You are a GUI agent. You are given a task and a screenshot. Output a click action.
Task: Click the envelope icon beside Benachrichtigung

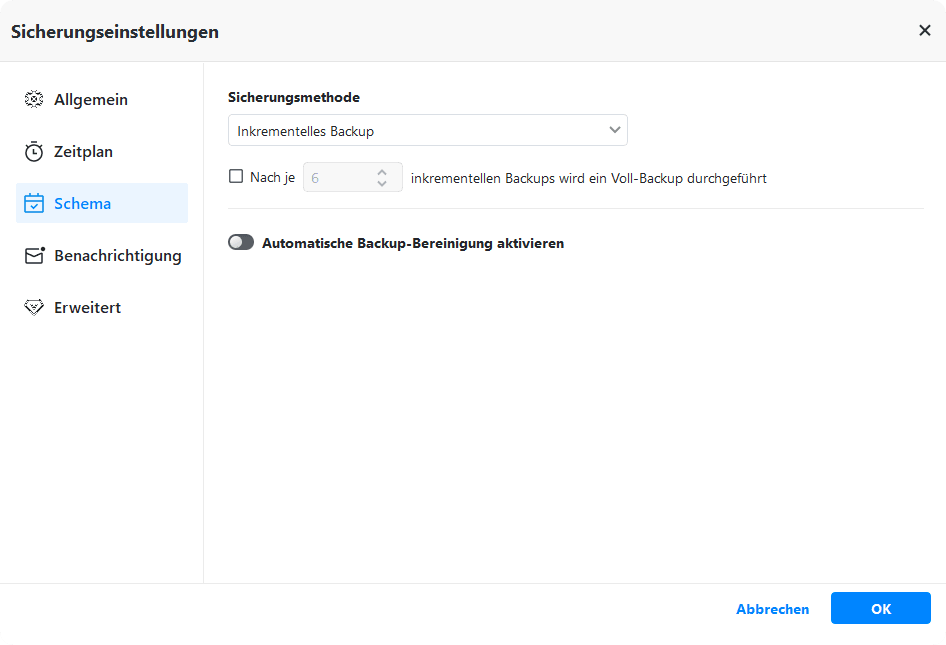[35, 256]
